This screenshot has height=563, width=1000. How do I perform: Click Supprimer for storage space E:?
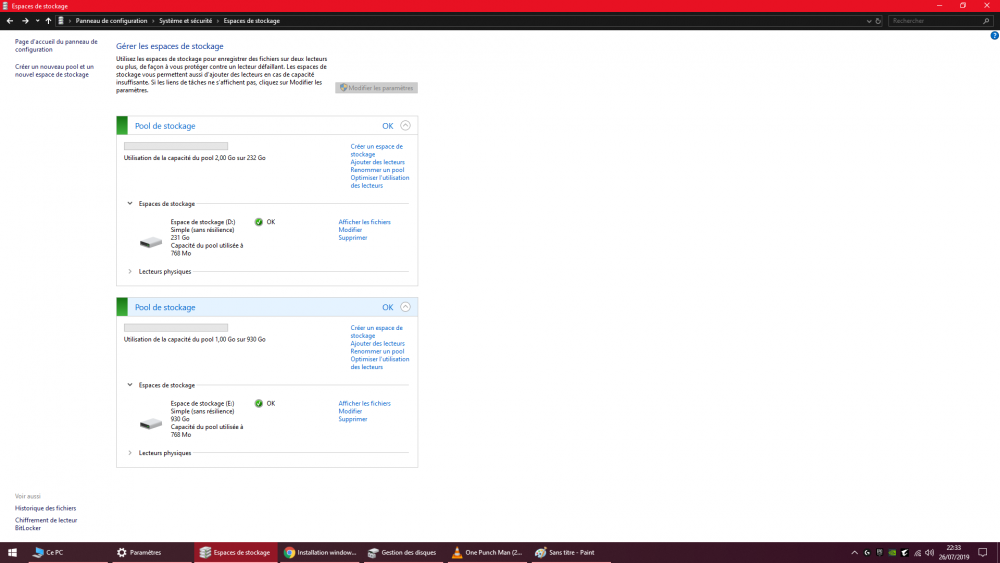[x=353, y=420]
